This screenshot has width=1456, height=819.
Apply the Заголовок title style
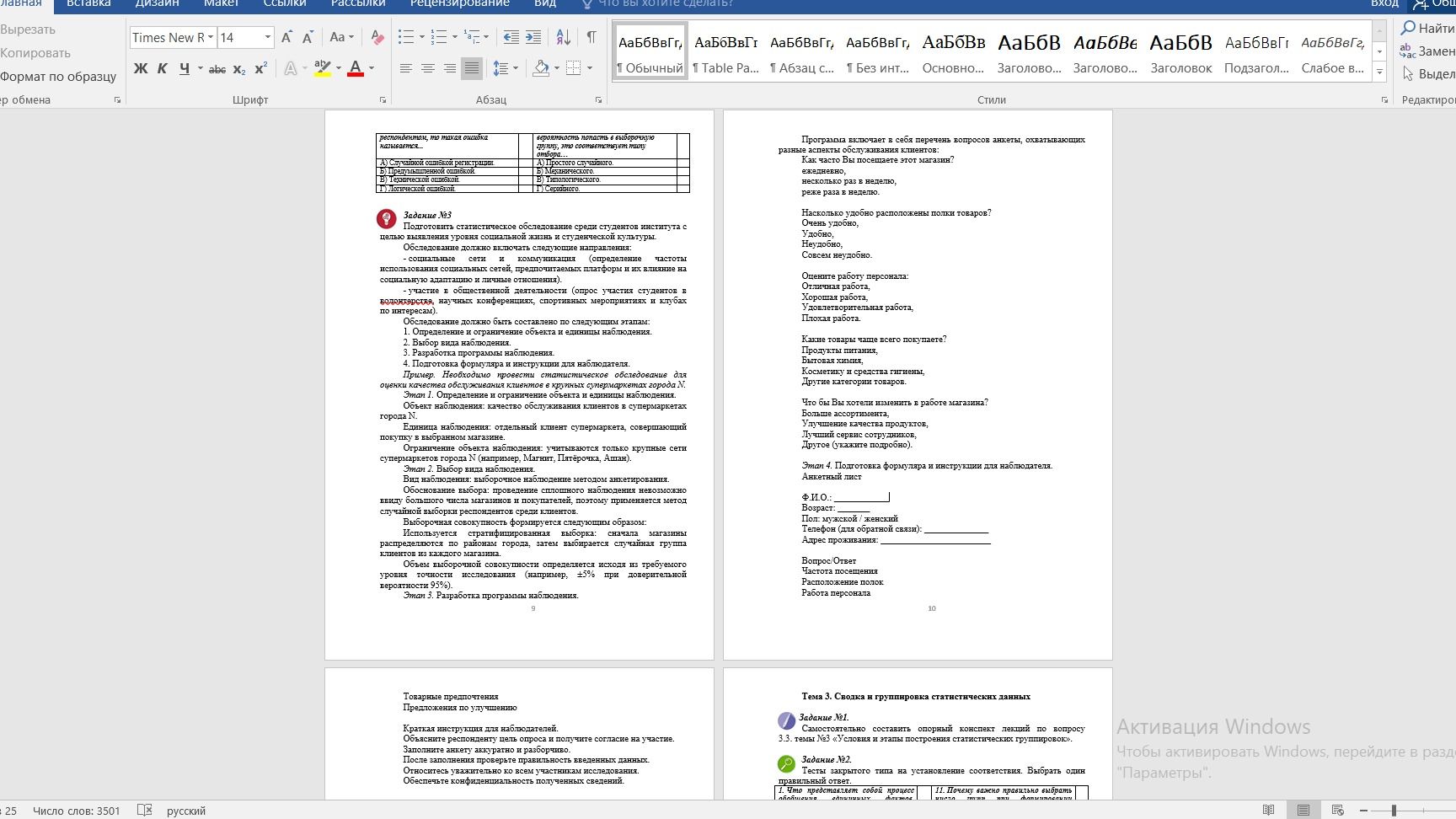pos(1181,52)
